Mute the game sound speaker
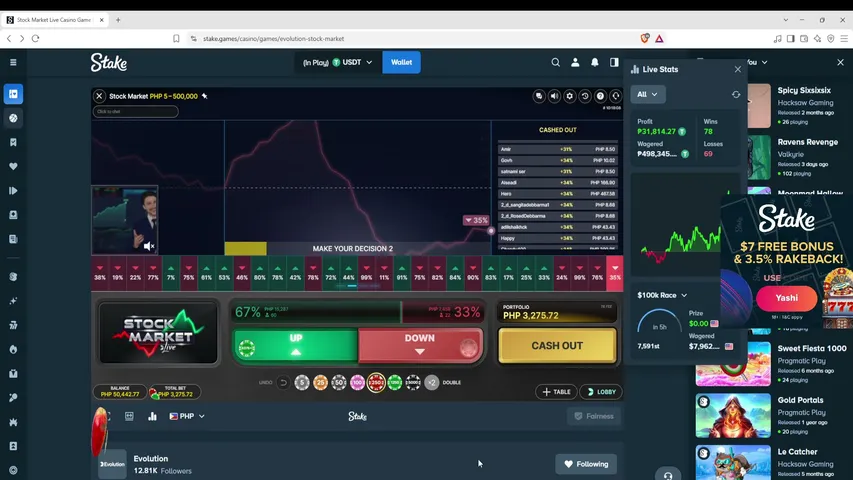Screen dimensions: 853x480 tap(554, 96)
